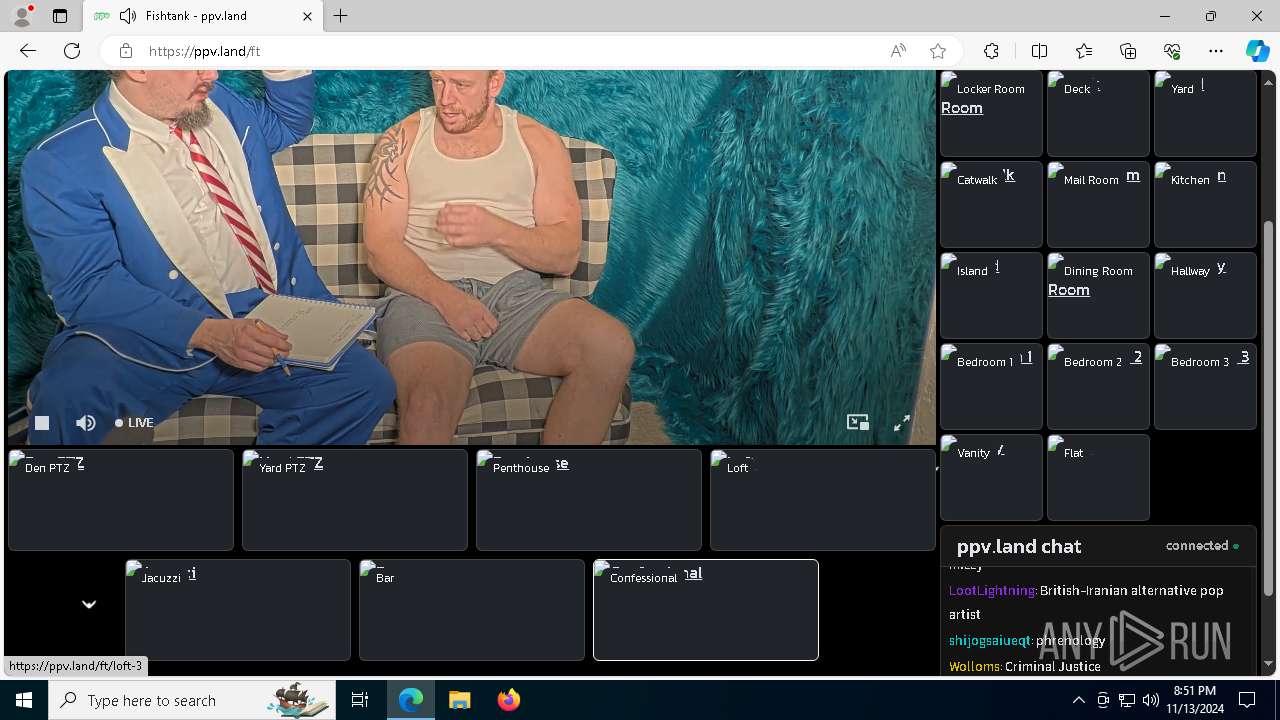Screen dimensions: 1280x720
Task: Add this page to favorites
Action: 938,51
